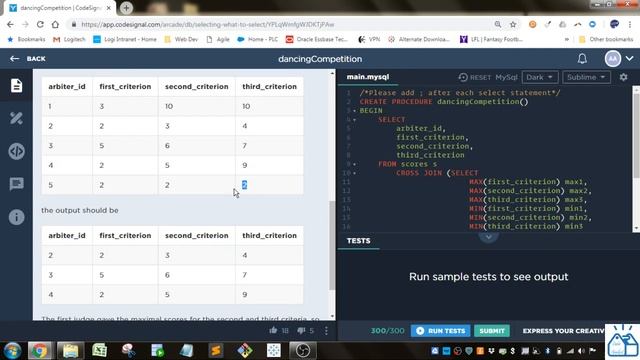This screenshot has height=360, width=640.
Task: Open the user avatar menu
Action: (x=612, y=59)
